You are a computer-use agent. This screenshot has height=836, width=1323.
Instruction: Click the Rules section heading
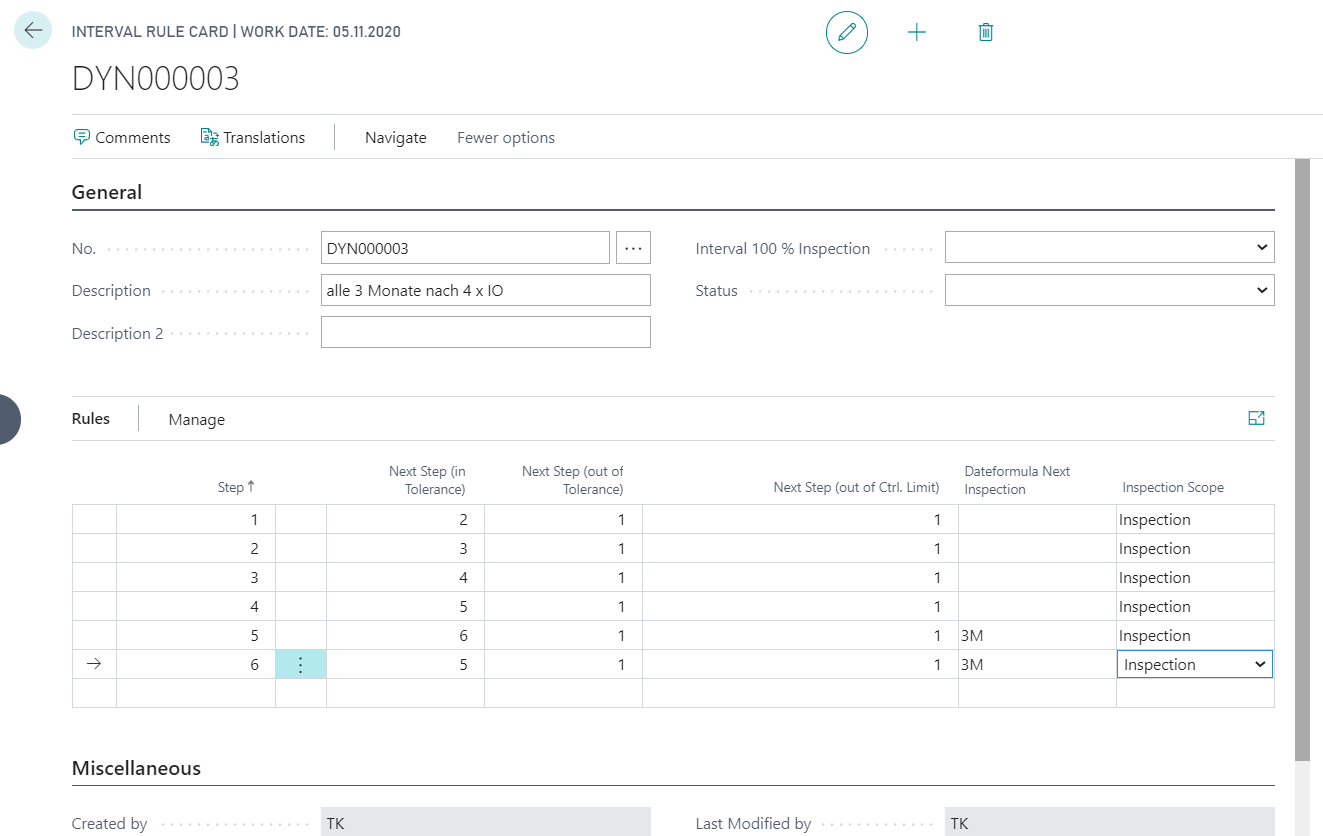91,419
